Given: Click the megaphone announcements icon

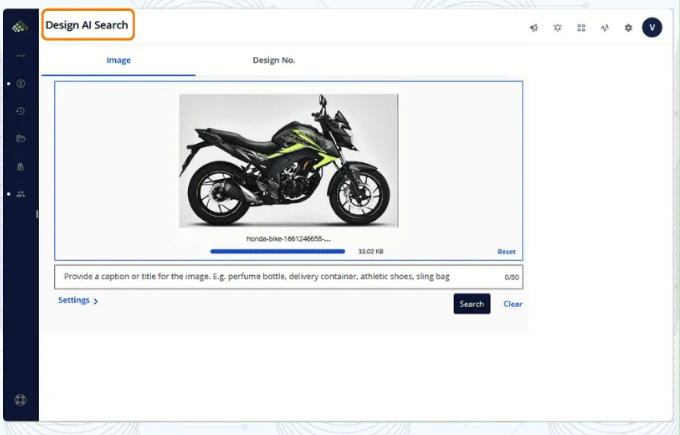Looking at the screenshot, I should (533, 28).
